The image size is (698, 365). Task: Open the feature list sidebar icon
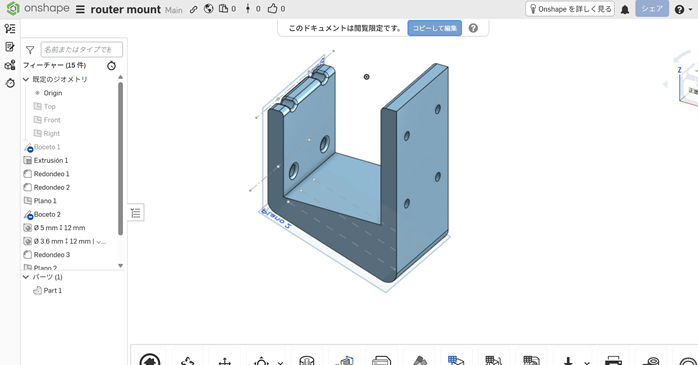click(x=10, y=28)
